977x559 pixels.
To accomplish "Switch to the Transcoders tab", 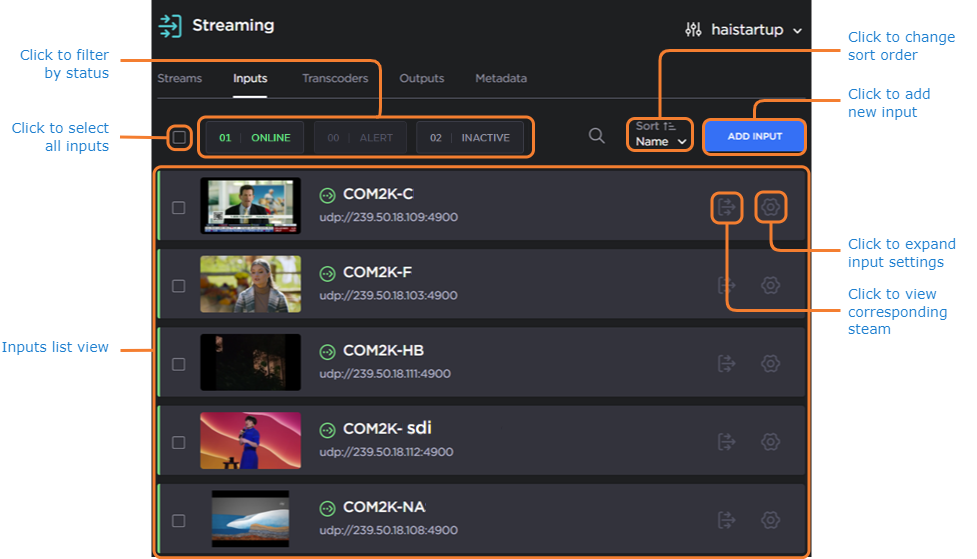I will point(335,78).
